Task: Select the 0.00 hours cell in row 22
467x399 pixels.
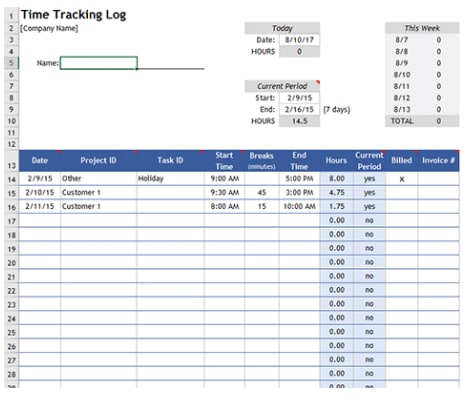Action: tap(336, 290)
